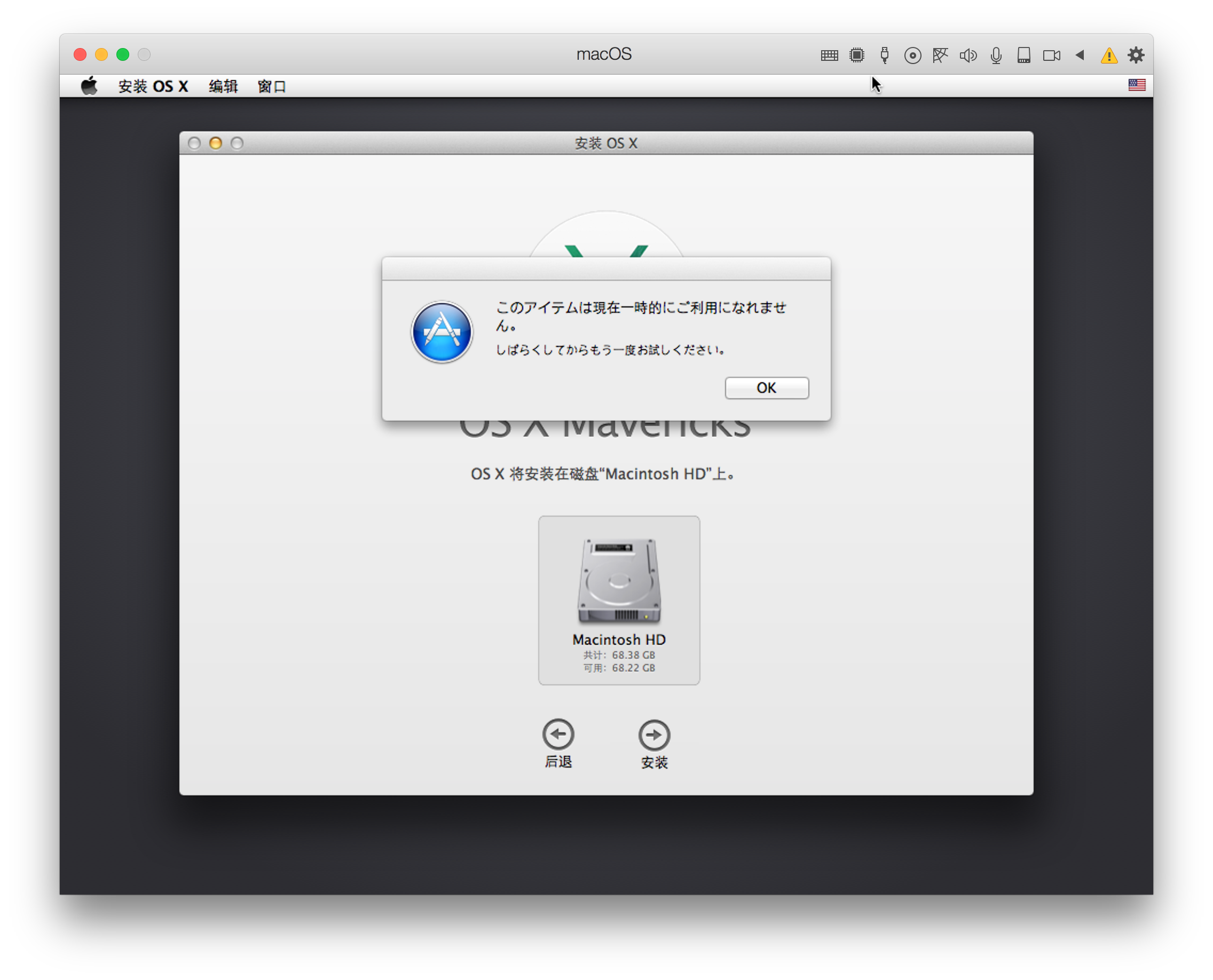Open the VM settings gear icon
Screen dimensions: 1213x980
1136,55
